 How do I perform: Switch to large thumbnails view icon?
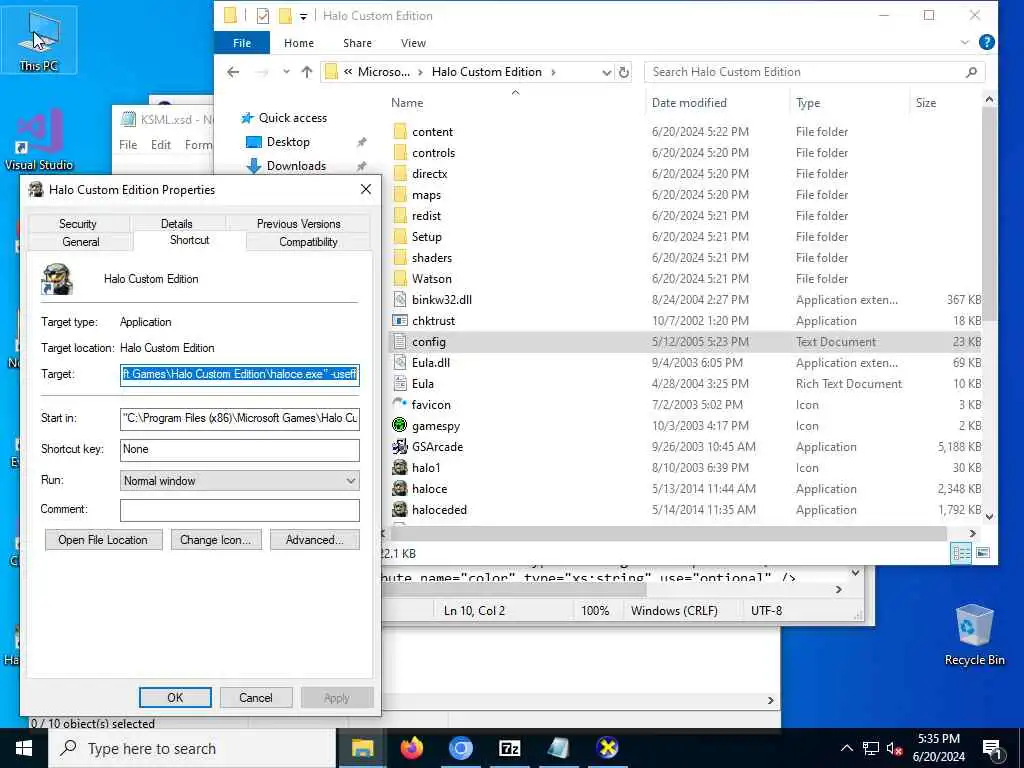[x=983, y=553]
